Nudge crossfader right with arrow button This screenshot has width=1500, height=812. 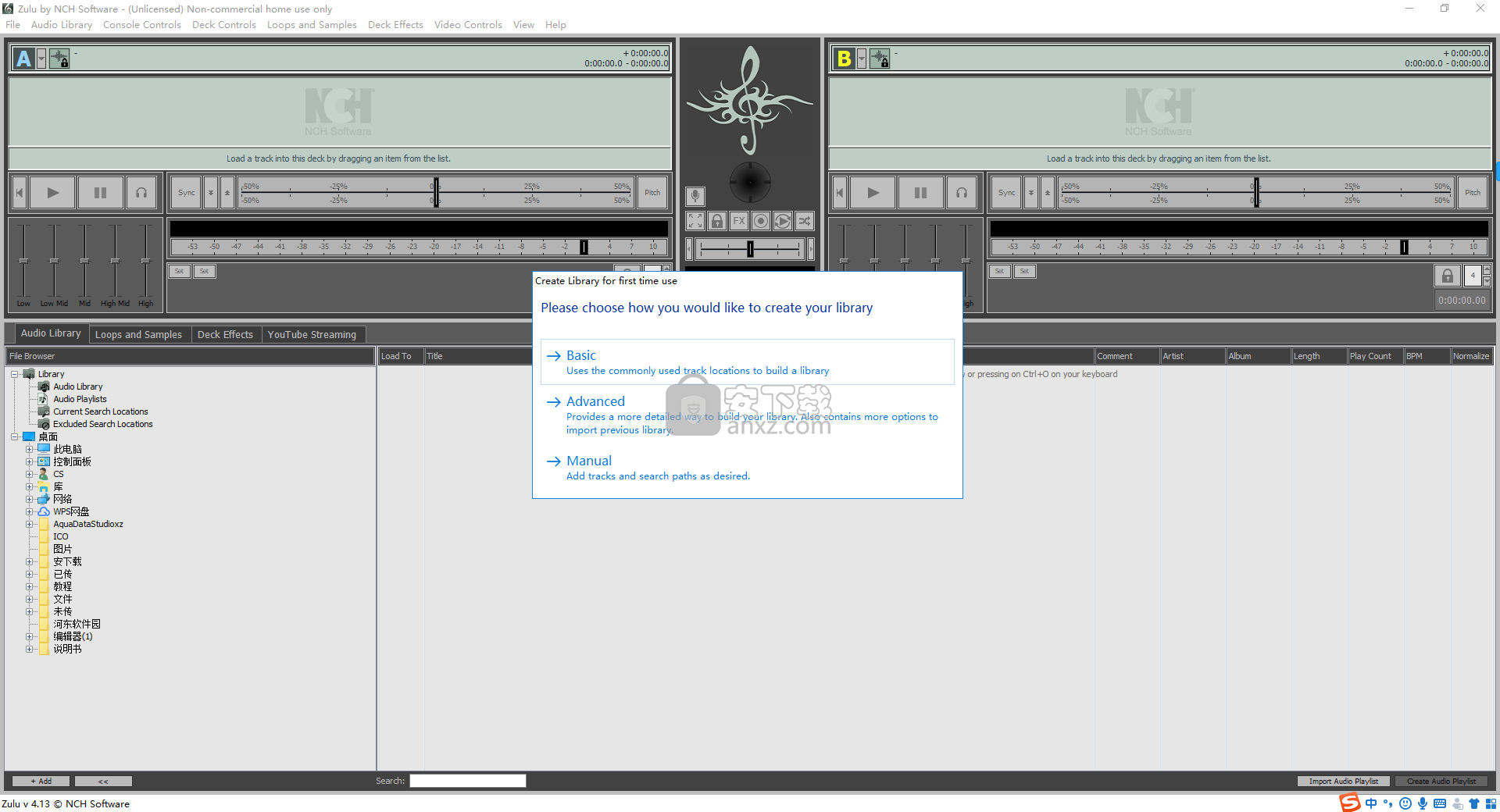[x=811, y=249]
